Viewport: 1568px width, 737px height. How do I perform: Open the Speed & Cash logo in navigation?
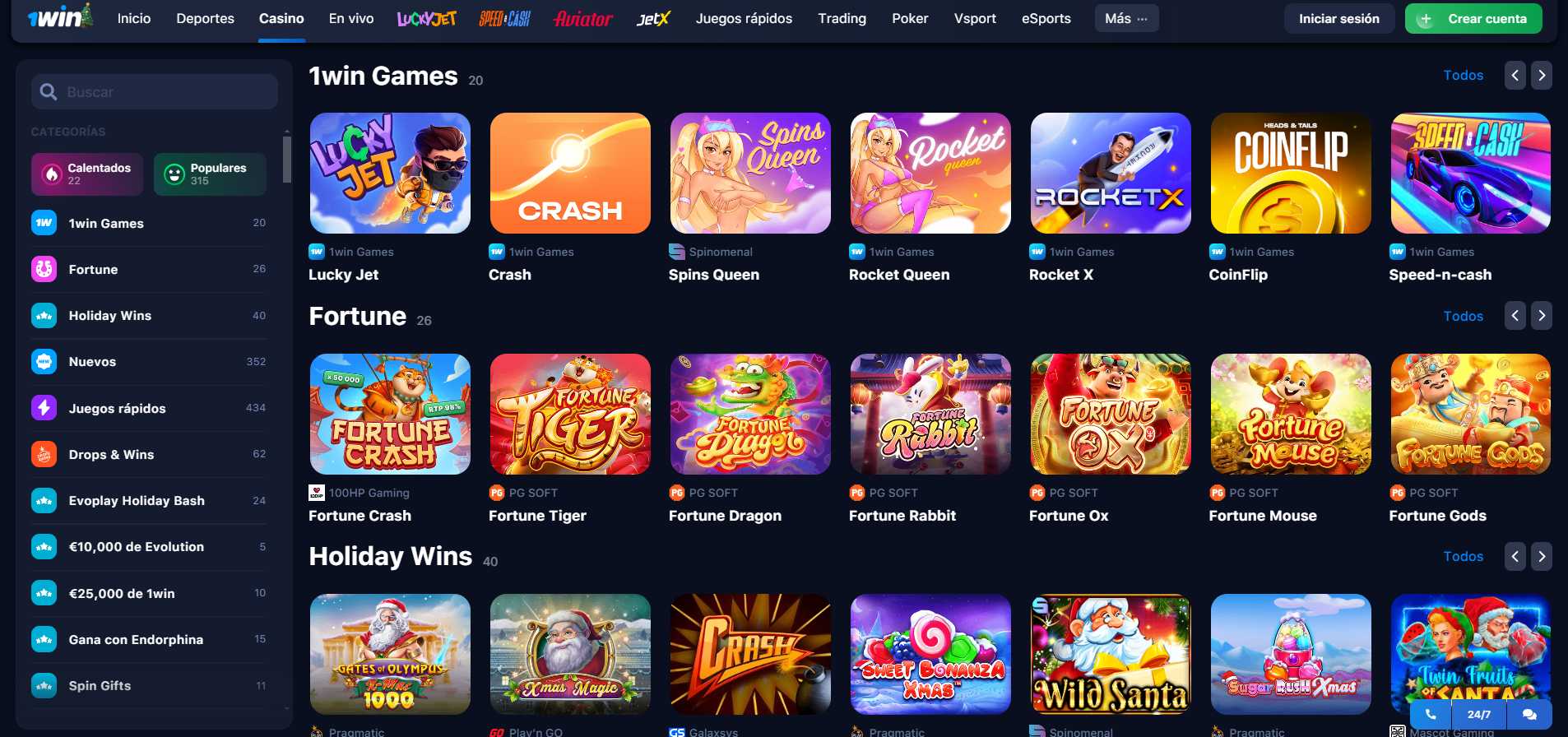click(504, 18)
